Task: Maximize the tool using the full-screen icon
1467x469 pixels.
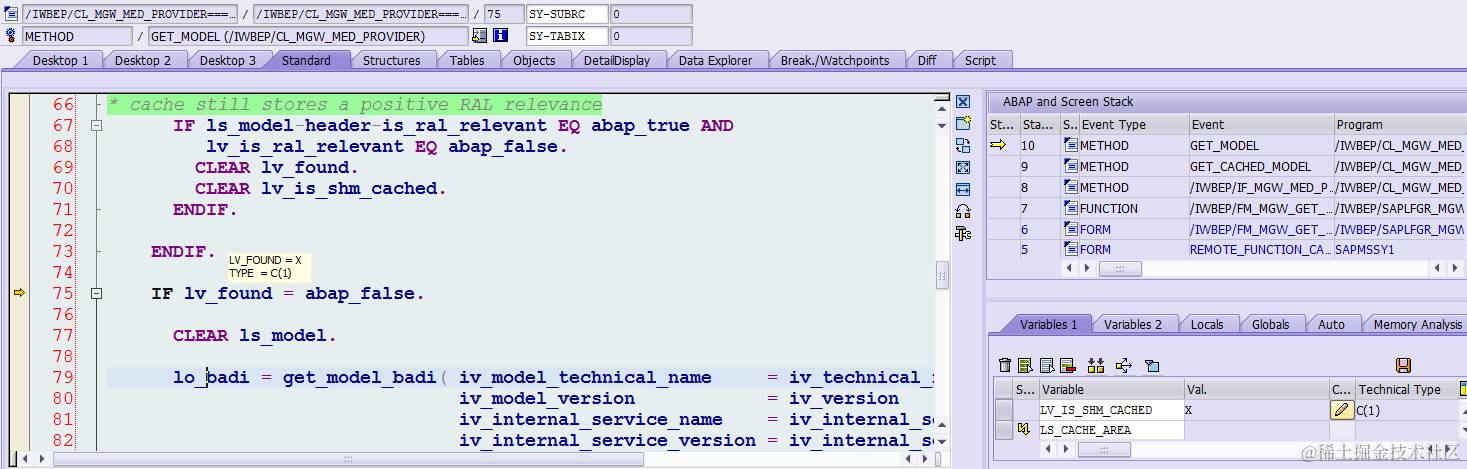Action: (x=963, y=168)
